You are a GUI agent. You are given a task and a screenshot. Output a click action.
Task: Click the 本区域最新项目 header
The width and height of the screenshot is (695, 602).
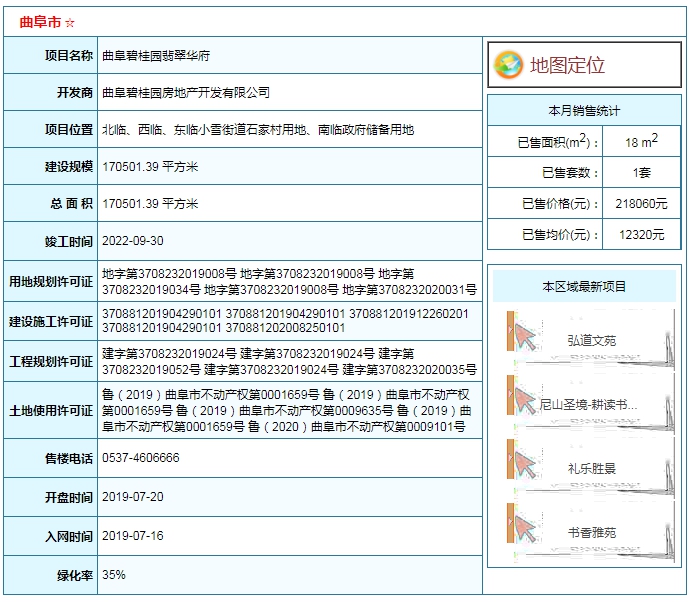pyautogui.click(x=584, y=287)
